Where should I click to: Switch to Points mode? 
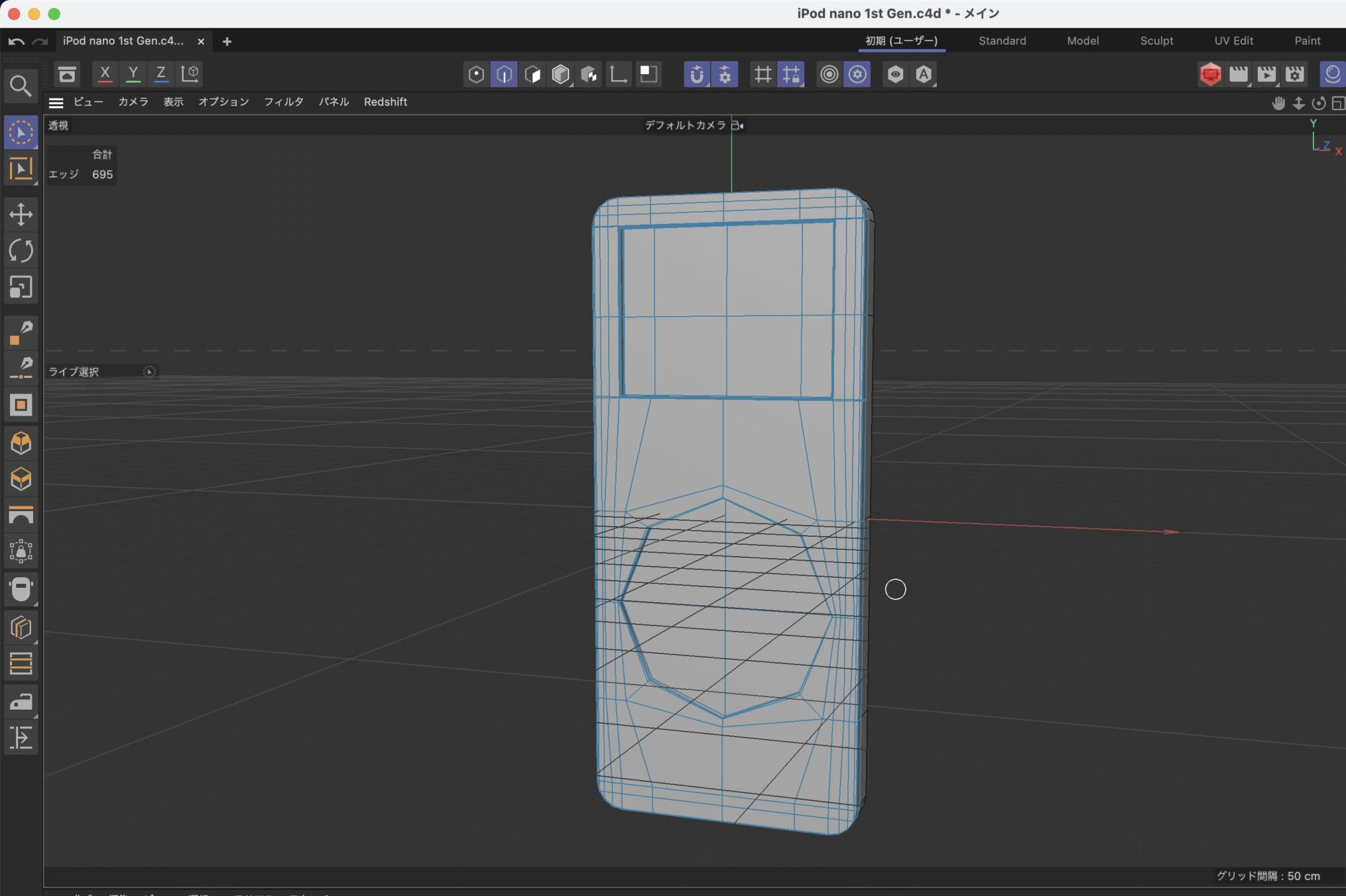pos(476,74)
